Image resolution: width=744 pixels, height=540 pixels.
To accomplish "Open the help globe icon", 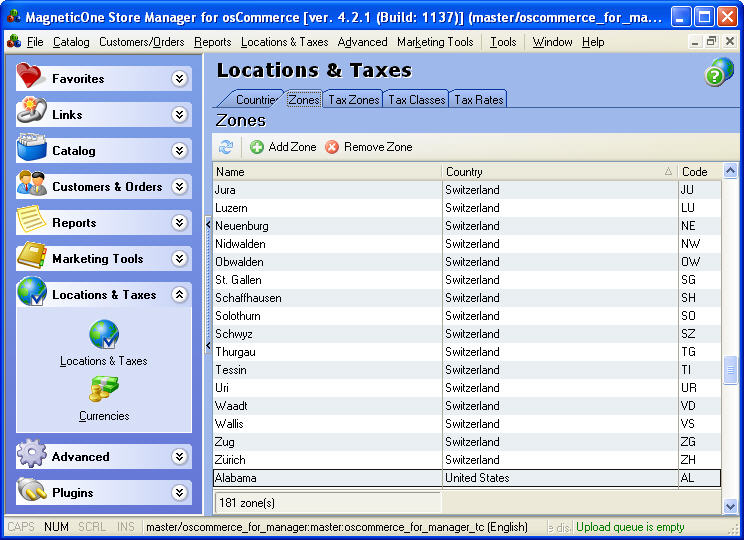I will pyautogui.click(x=719, y=72).
